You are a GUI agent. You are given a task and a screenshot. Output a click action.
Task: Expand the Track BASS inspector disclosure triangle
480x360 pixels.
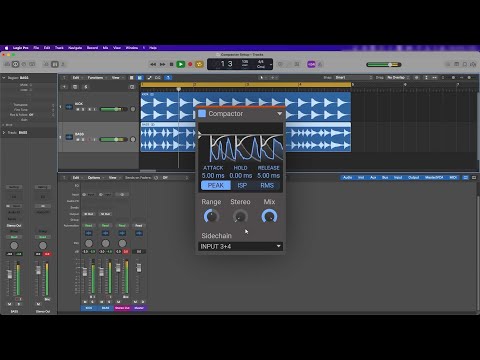(4, 132)
